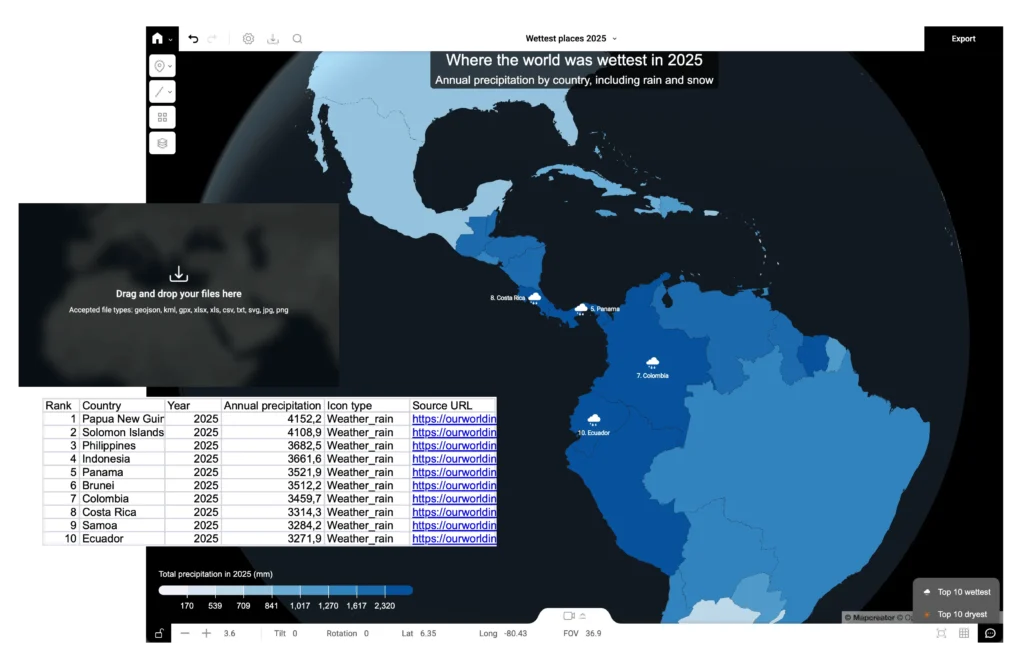Click Top 10 dryest legend entry
The image size is (1024, 668).
point(955,614)
